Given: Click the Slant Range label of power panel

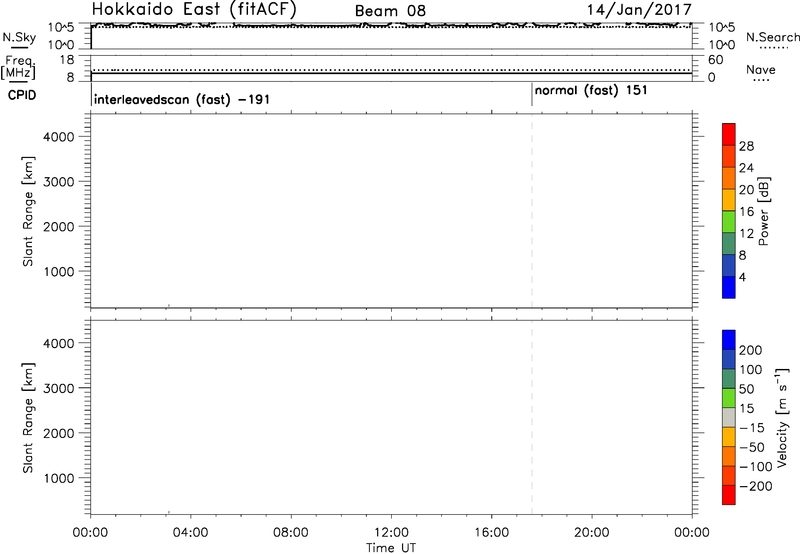Looking at the screenshot, I should (x=28, y=211).
